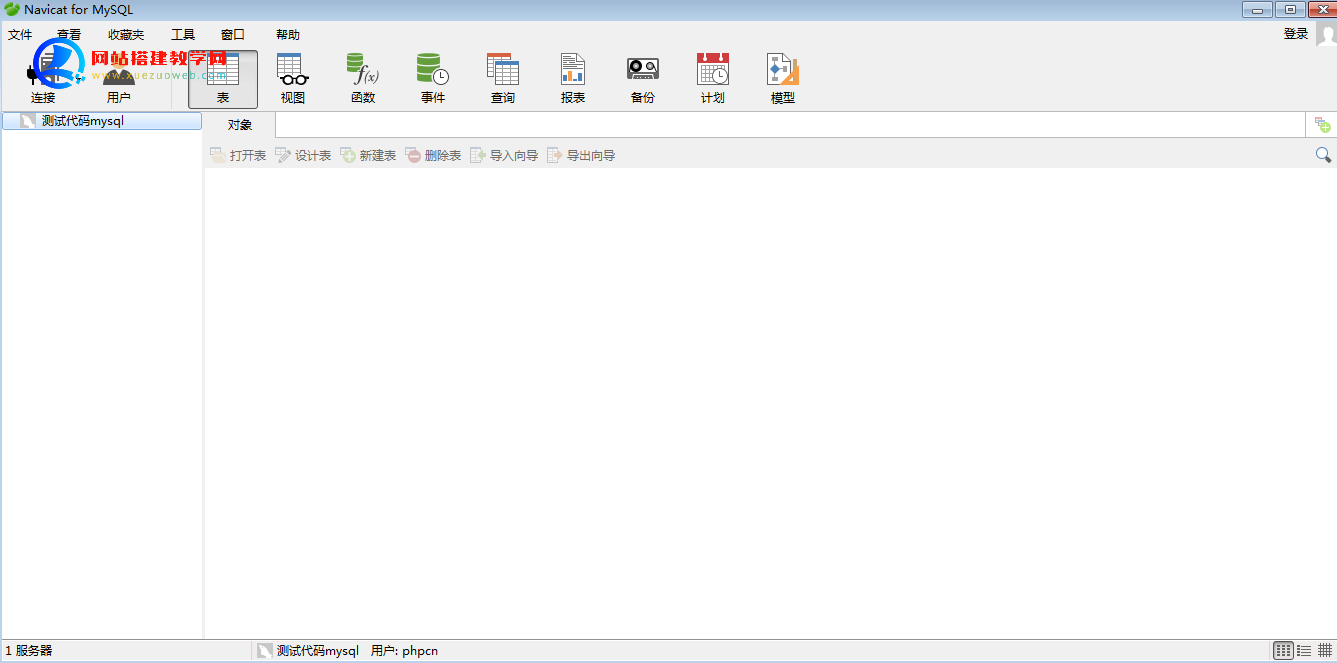Click the 导入向导 (Import Wizard) button
The width and height of the screenshot is (1337, 663).
point(504,155)
